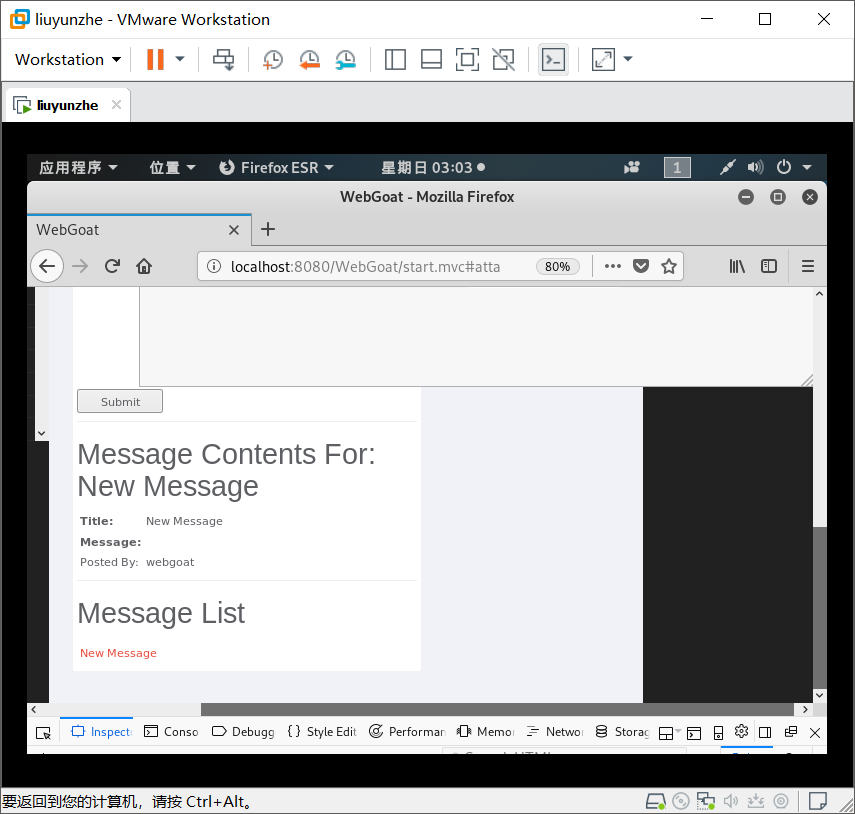855x814 pixels.
Task: Toggle the VMware library sidebar view
Action: (395, 59)
